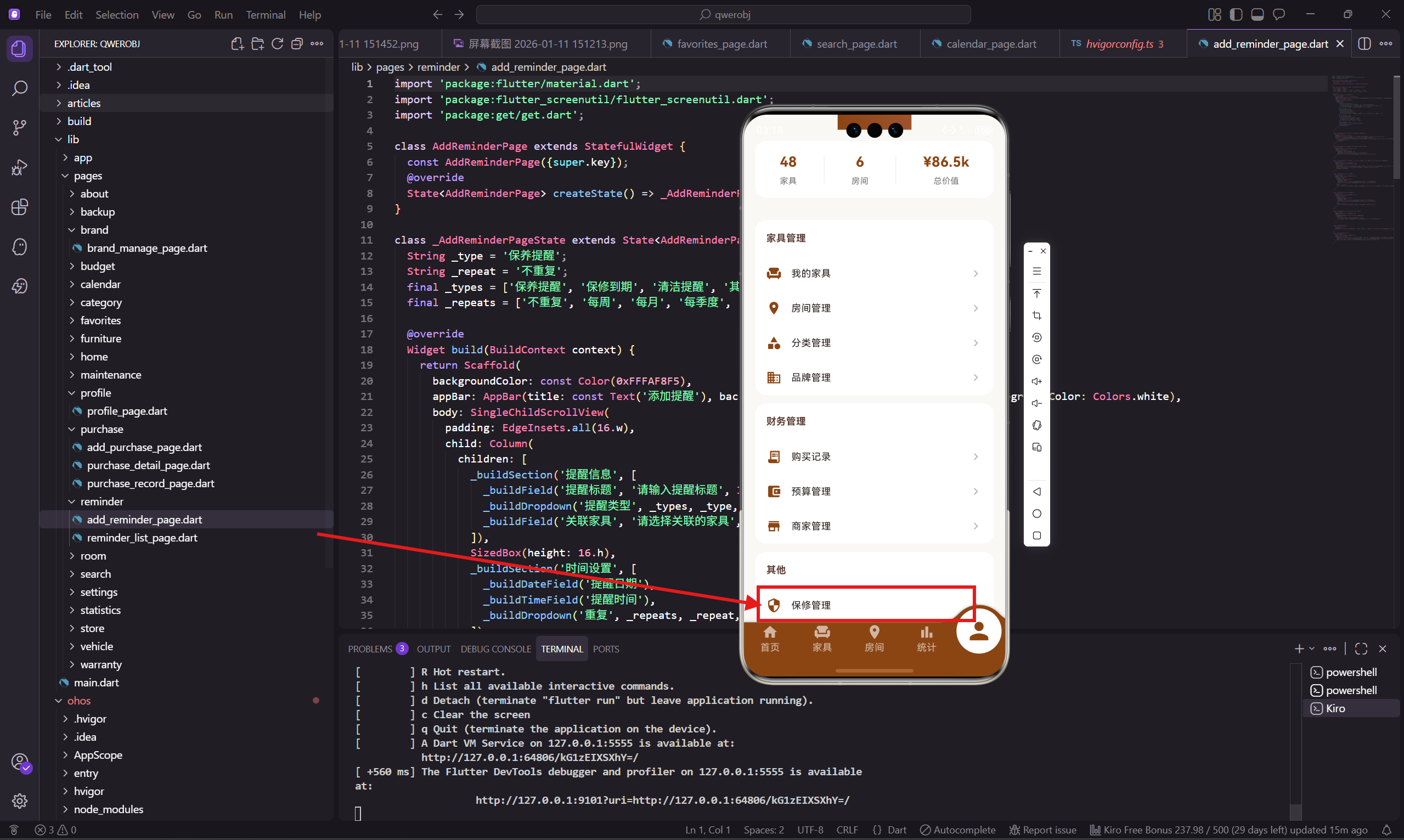Select the Kiro terminal entry
Screen dimensions: 1404x840
pos(1350,708)
